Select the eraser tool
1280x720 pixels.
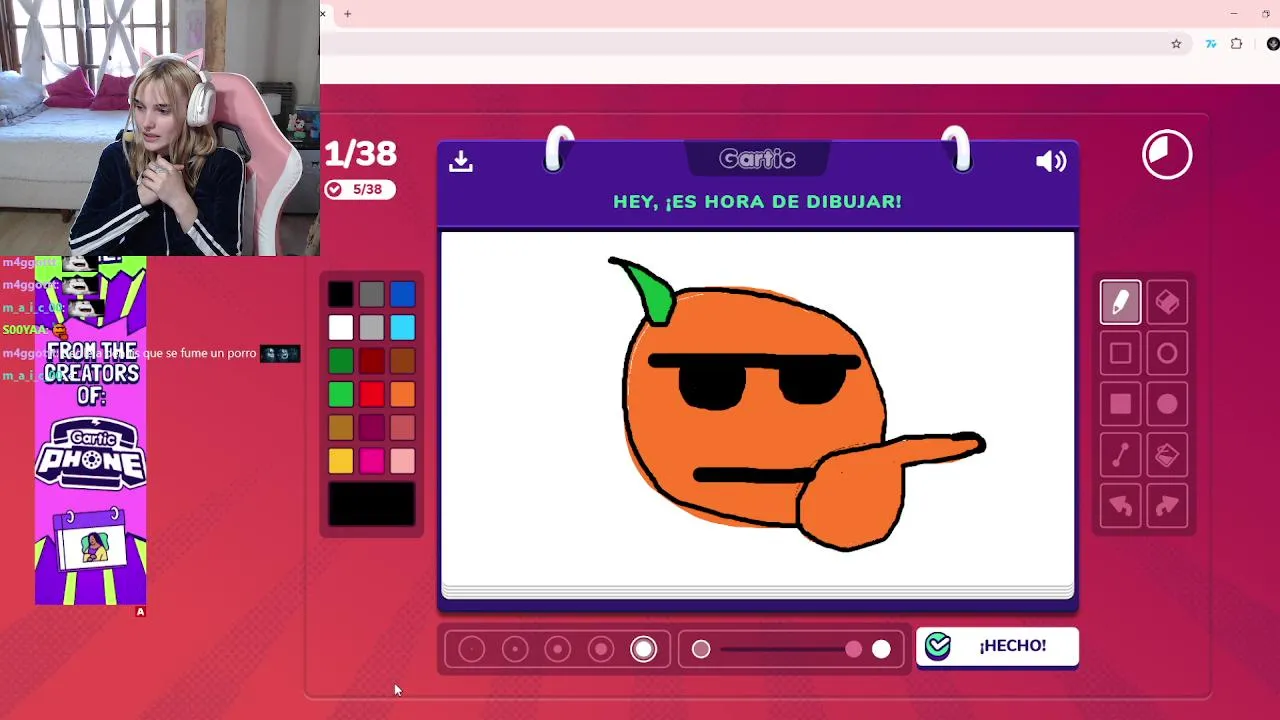click(1167, 302)
